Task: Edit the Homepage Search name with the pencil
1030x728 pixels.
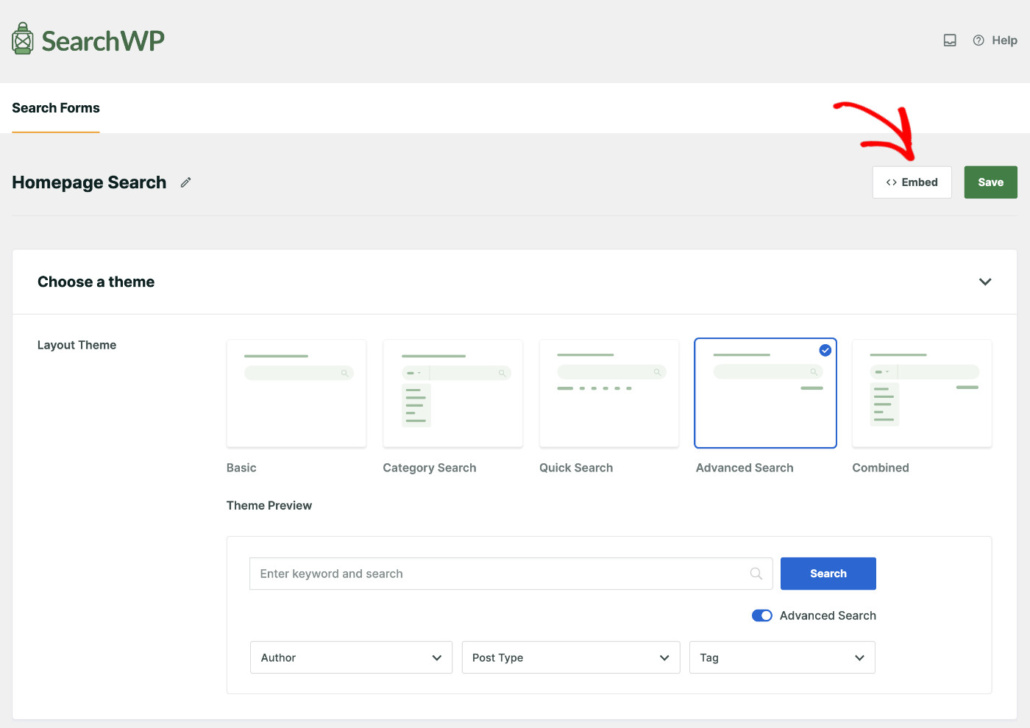Action: [186, 183]
